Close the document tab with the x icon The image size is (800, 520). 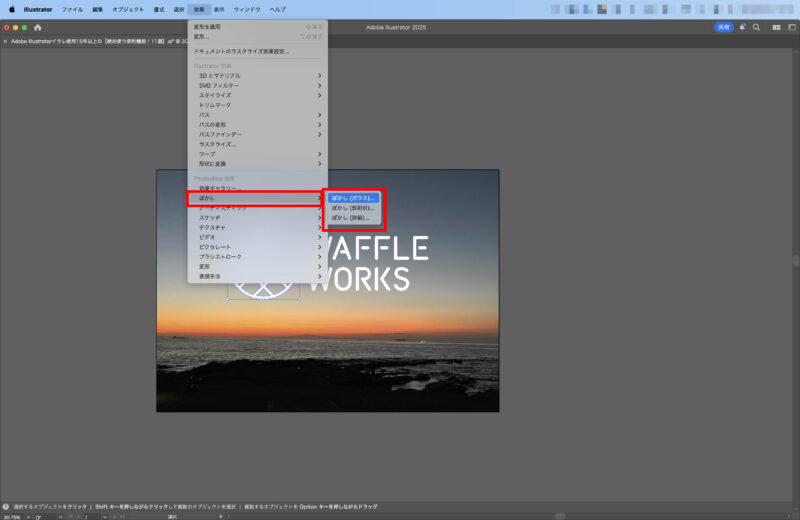coord(5,41)
